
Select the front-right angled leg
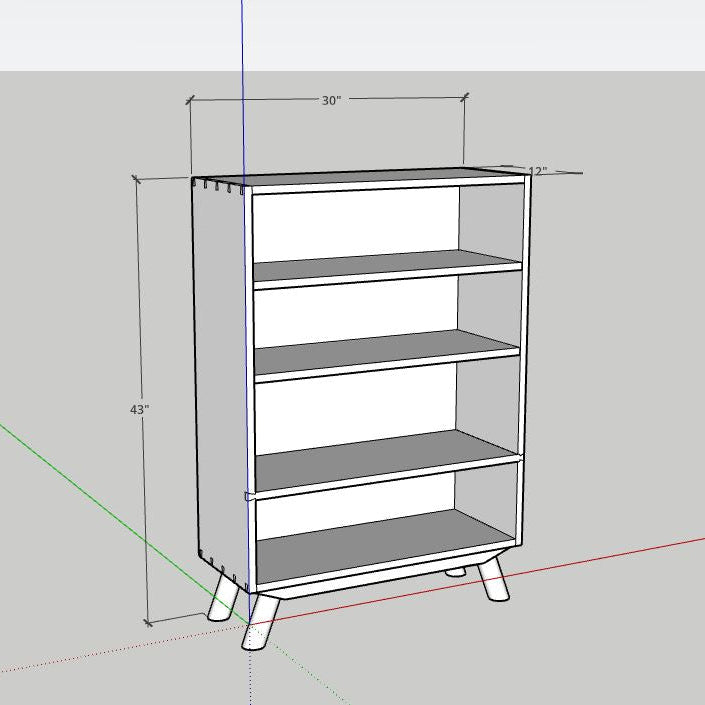493,579
